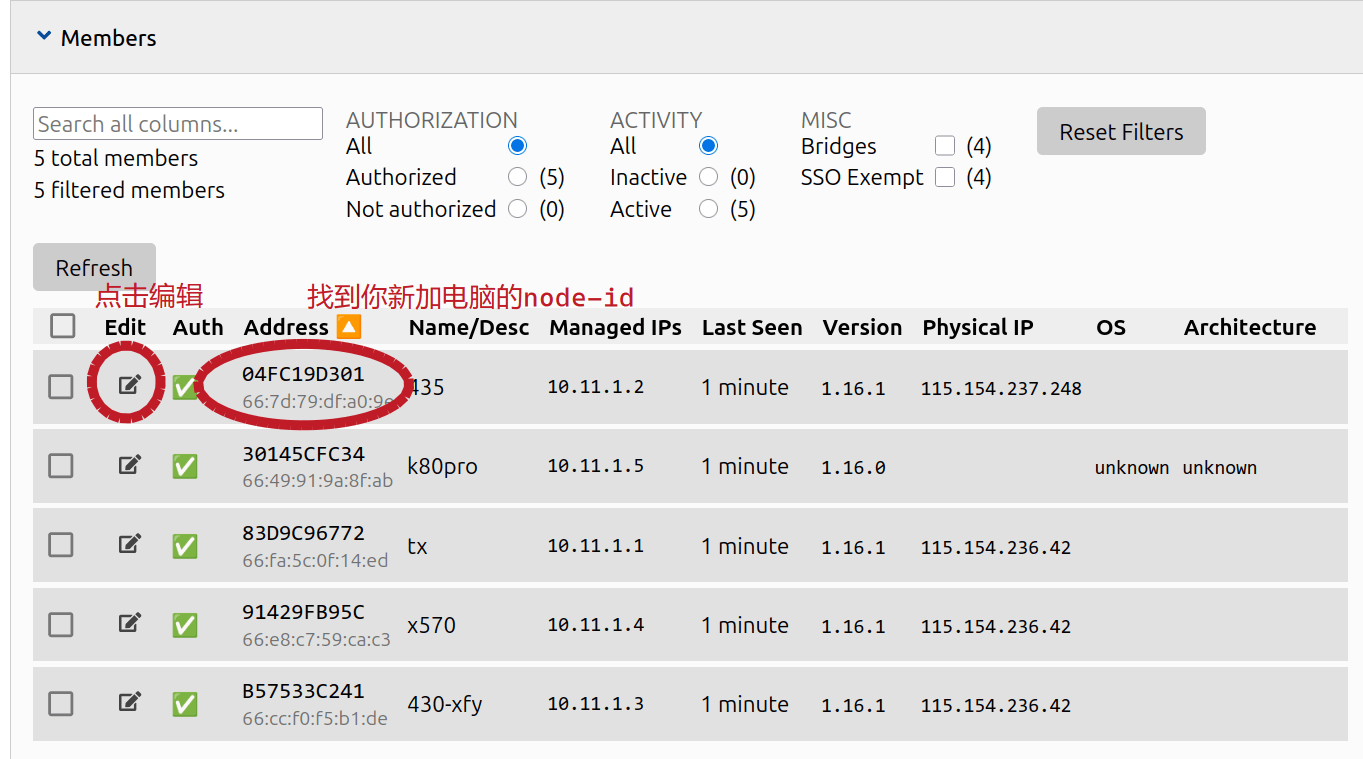Select checkbox for tx member row
Viewport: 1363px width, 759px height.
click(61, 545)
